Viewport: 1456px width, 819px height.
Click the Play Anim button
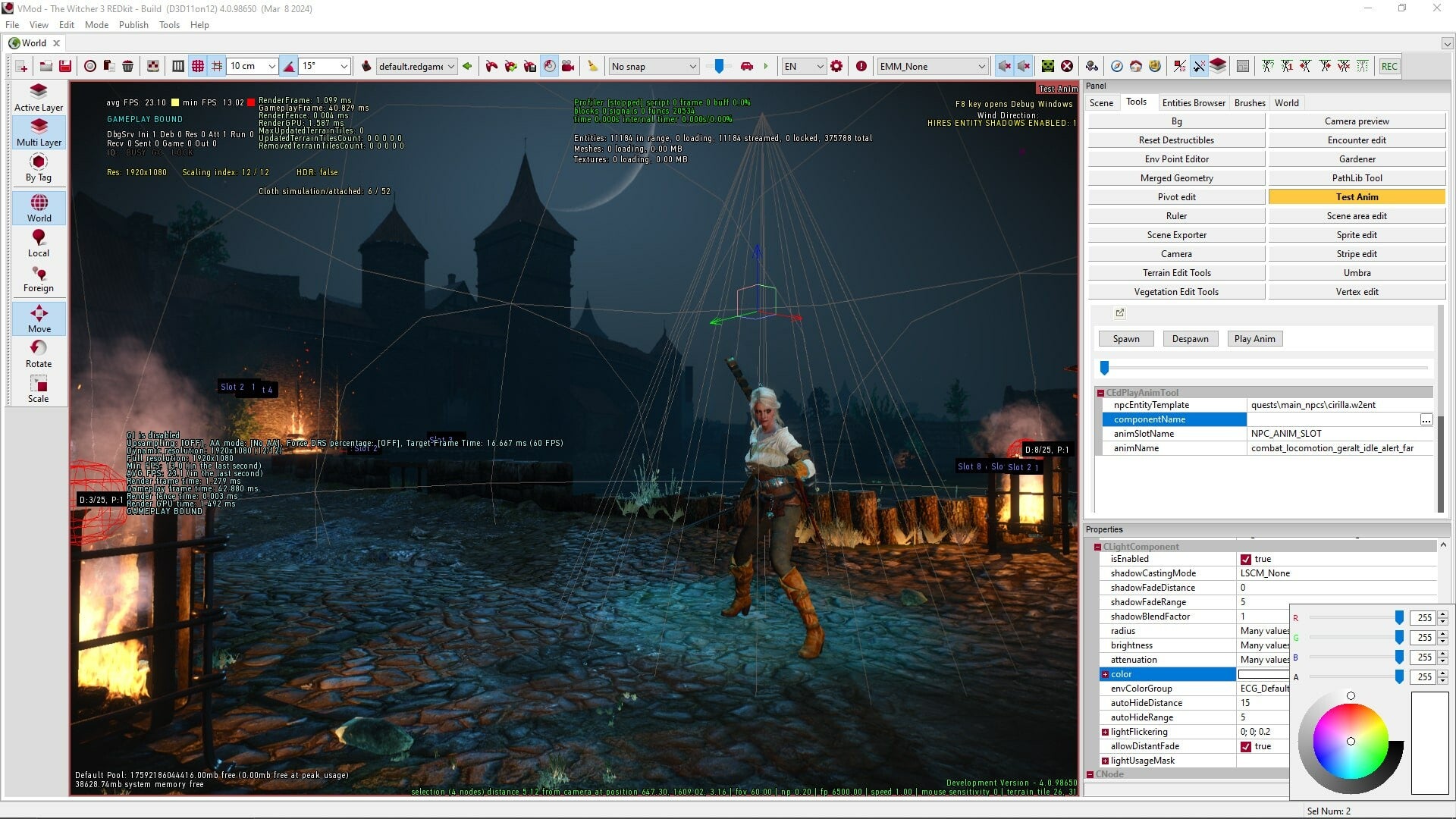click(x=1254, y=338)
